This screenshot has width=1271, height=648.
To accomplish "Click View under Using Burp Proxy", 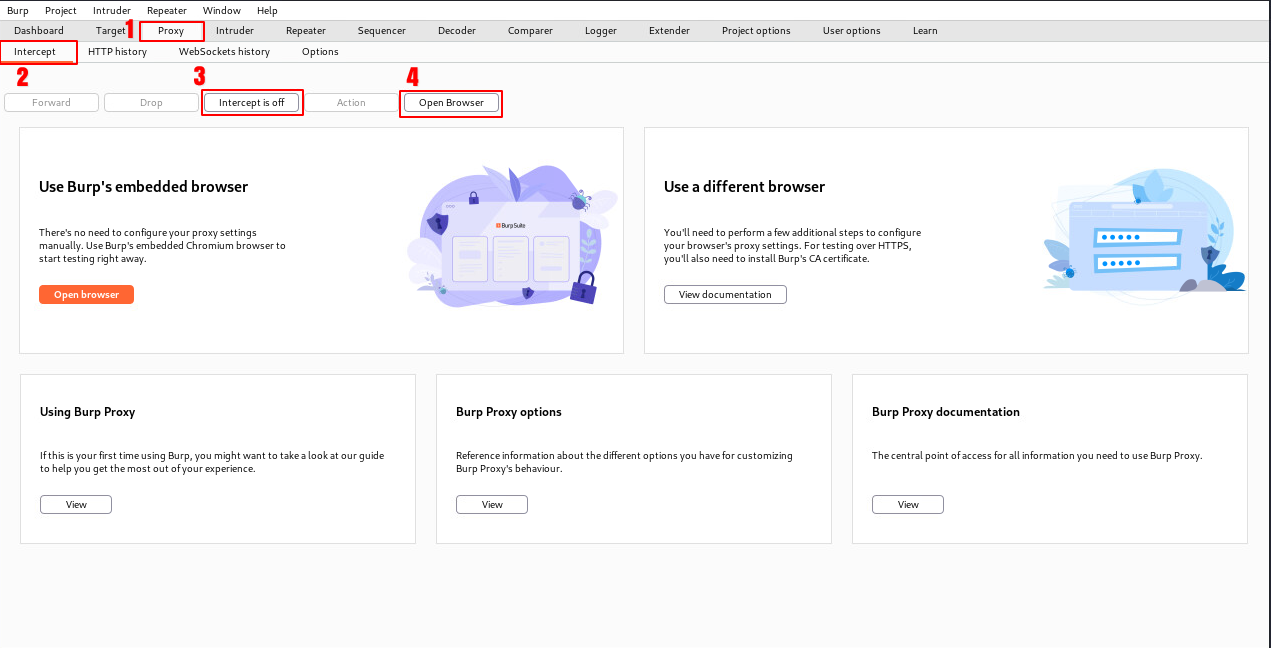I will [x=76, y=505].
